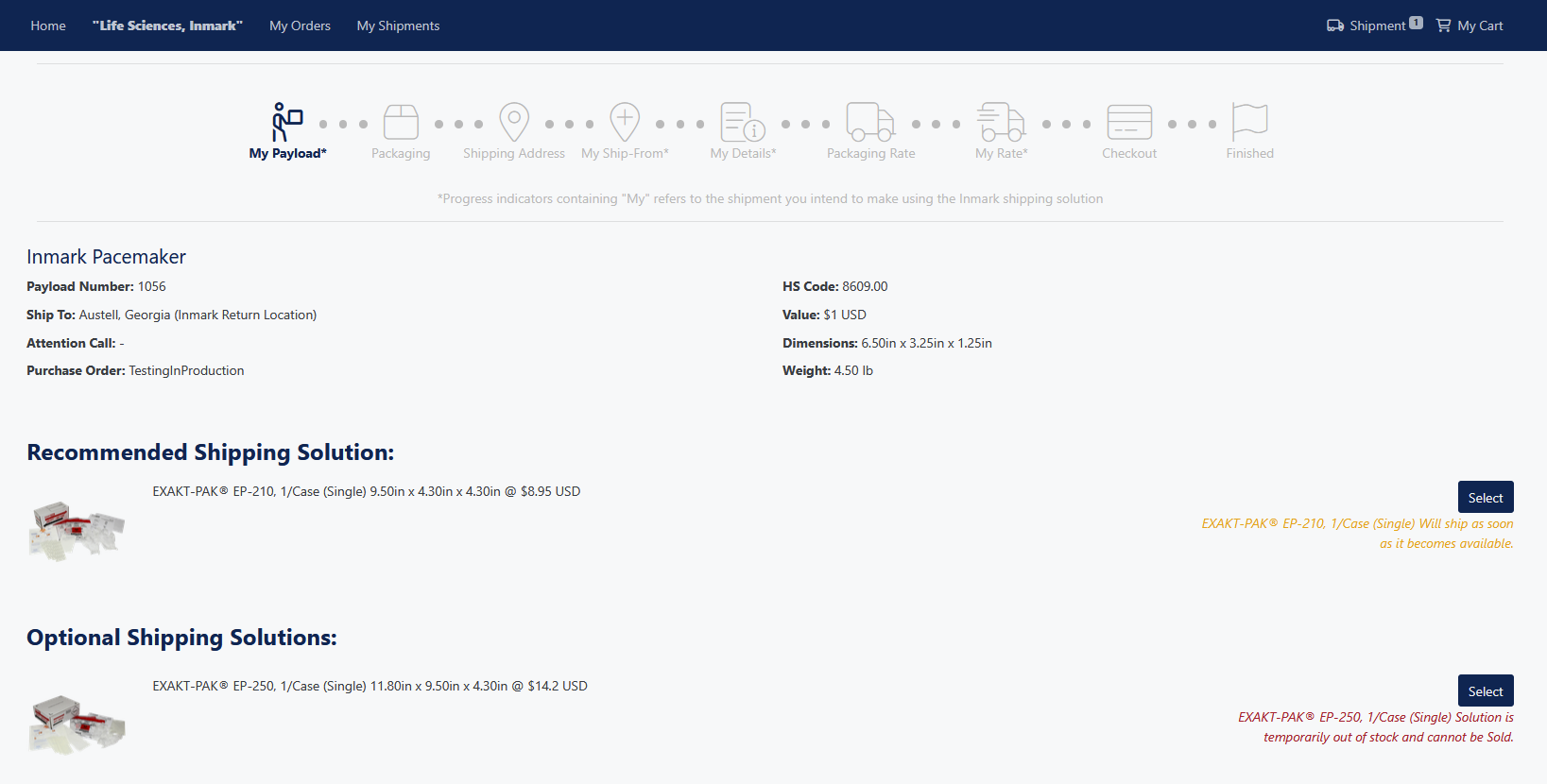Click the EP-210 description with $8.95 USD

pyautogui.click(x=367, y=491)
